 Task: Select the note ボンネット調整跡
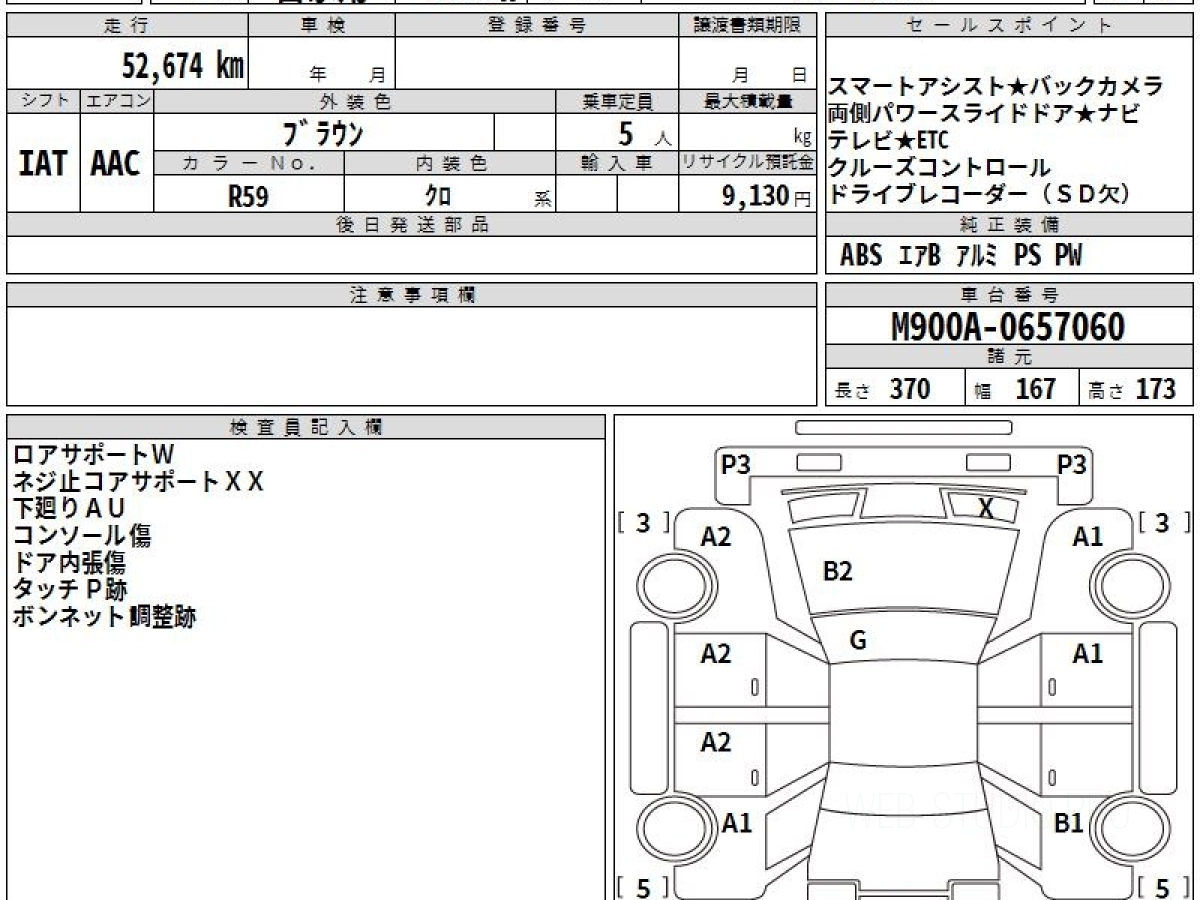pyautogui.click(x=104, y=617)
